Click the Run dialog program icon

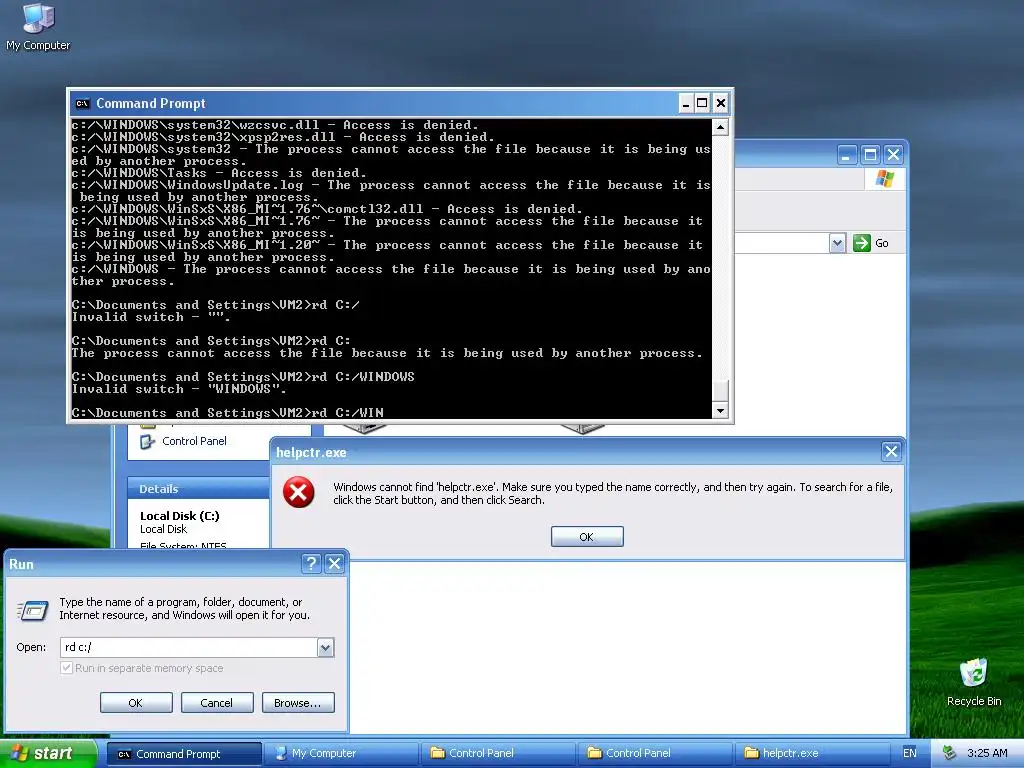pos(32,610)
